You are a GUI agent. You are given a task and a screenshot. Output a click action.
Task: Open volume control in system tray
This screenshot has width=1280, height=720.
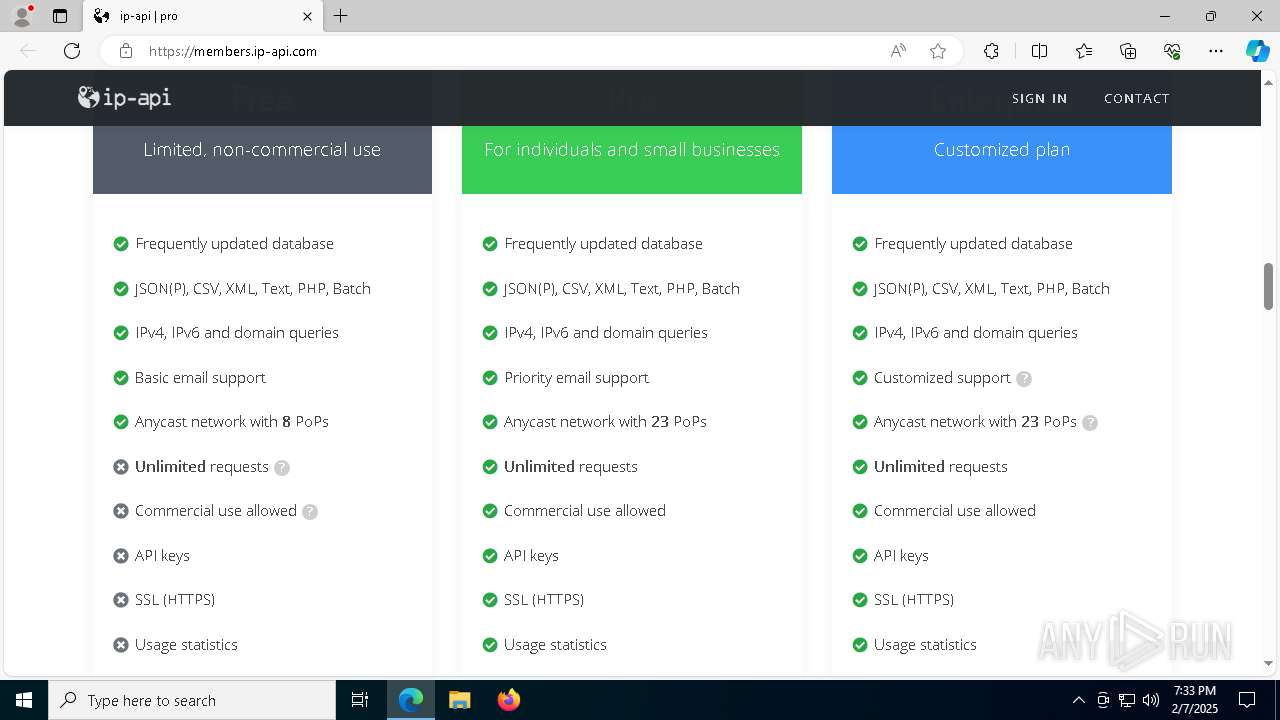[x=1151, y=700]
